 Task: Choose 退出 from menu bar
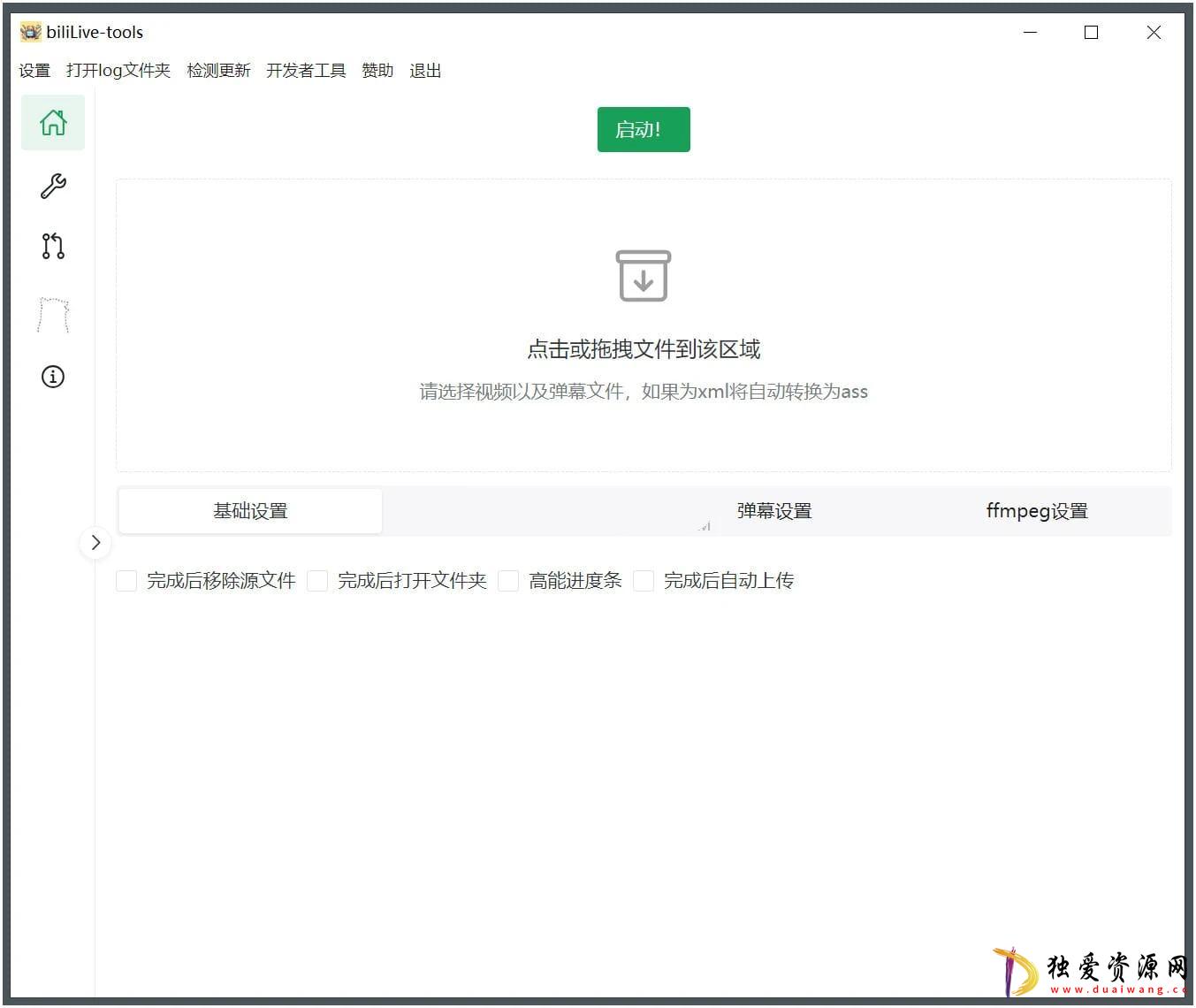point(425,71)
